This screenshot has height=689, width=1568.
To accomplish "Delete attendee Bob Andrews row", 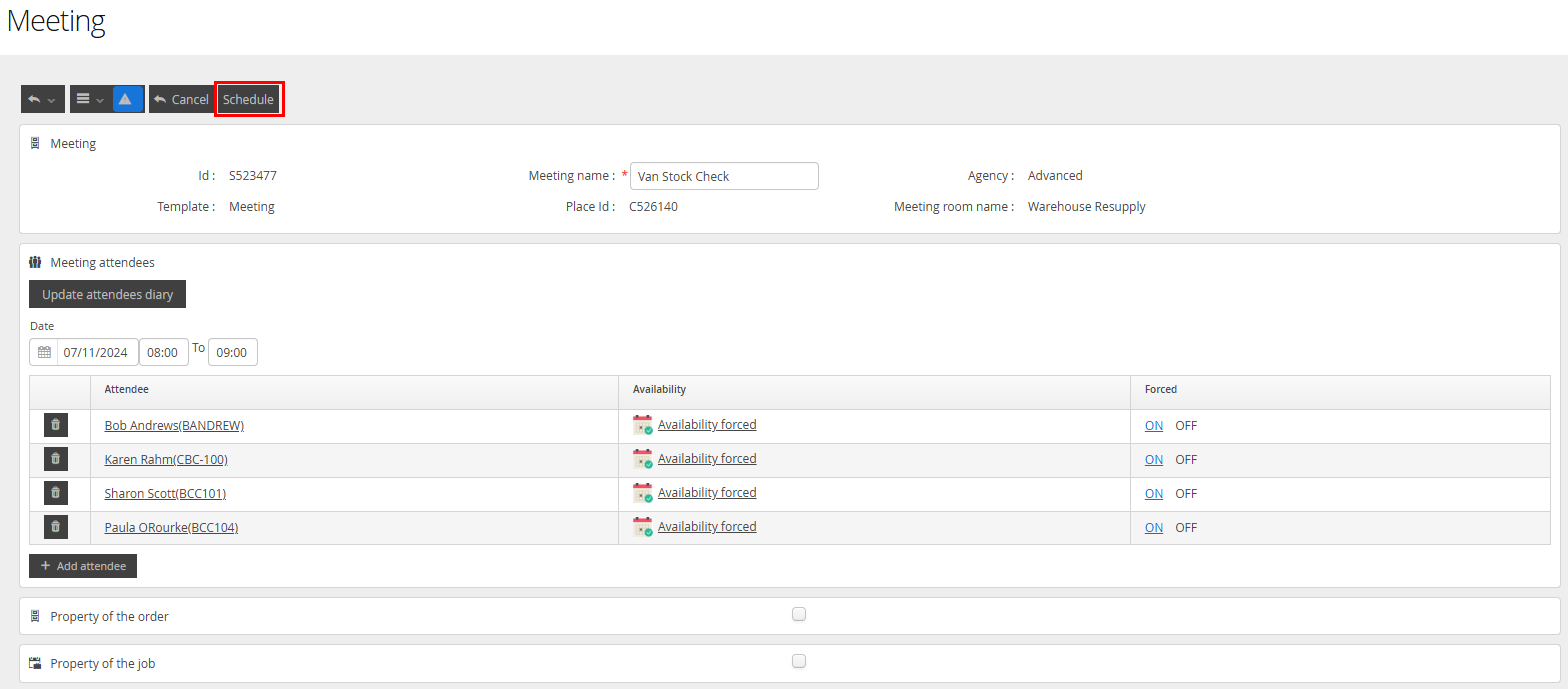I will coord(56,425).
